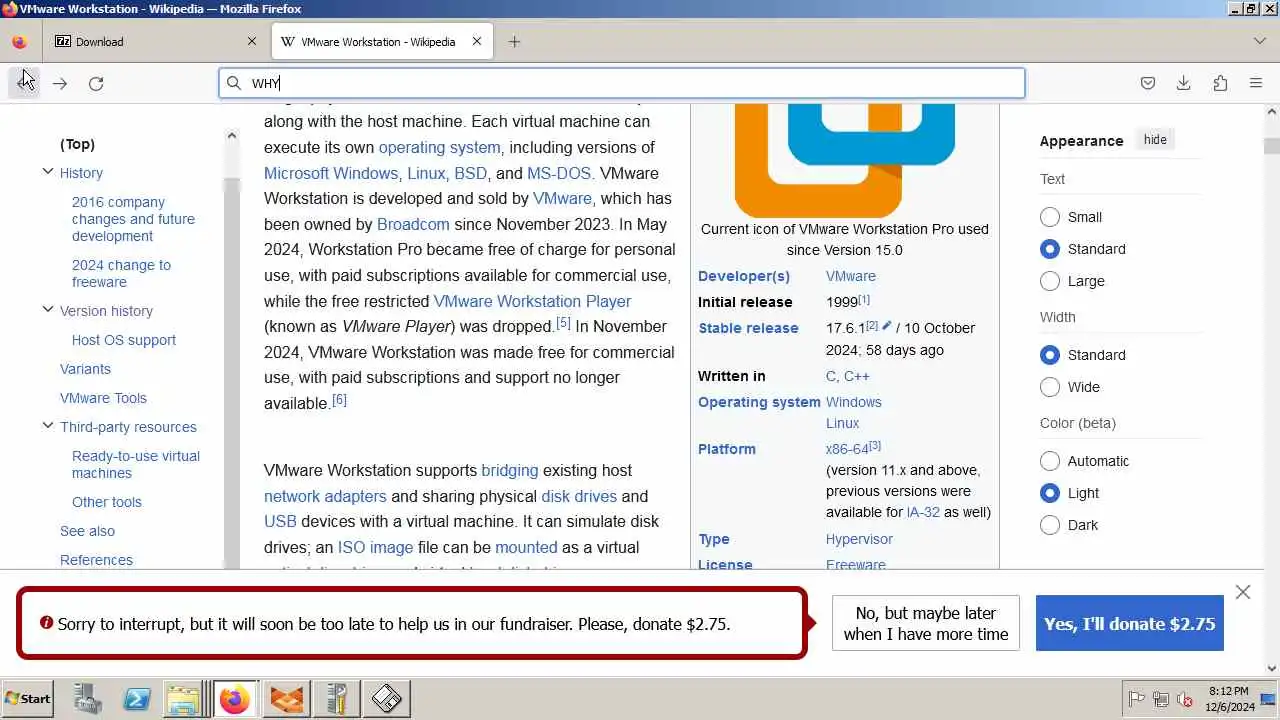
Task: Collapse the Third-party resources section
Action: coord(47,426)
